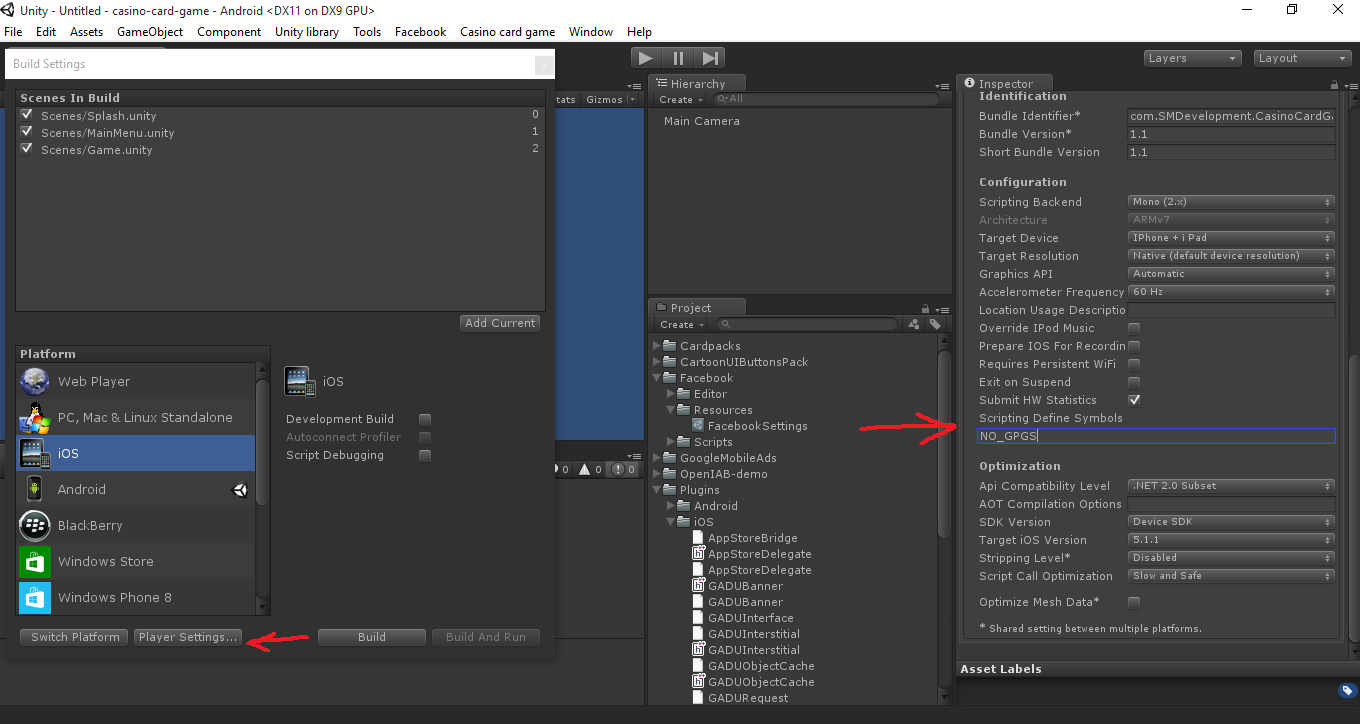1360x724 pixels.
Task: Open the Scripting Backend dropdown
Action: point(1231,202)
